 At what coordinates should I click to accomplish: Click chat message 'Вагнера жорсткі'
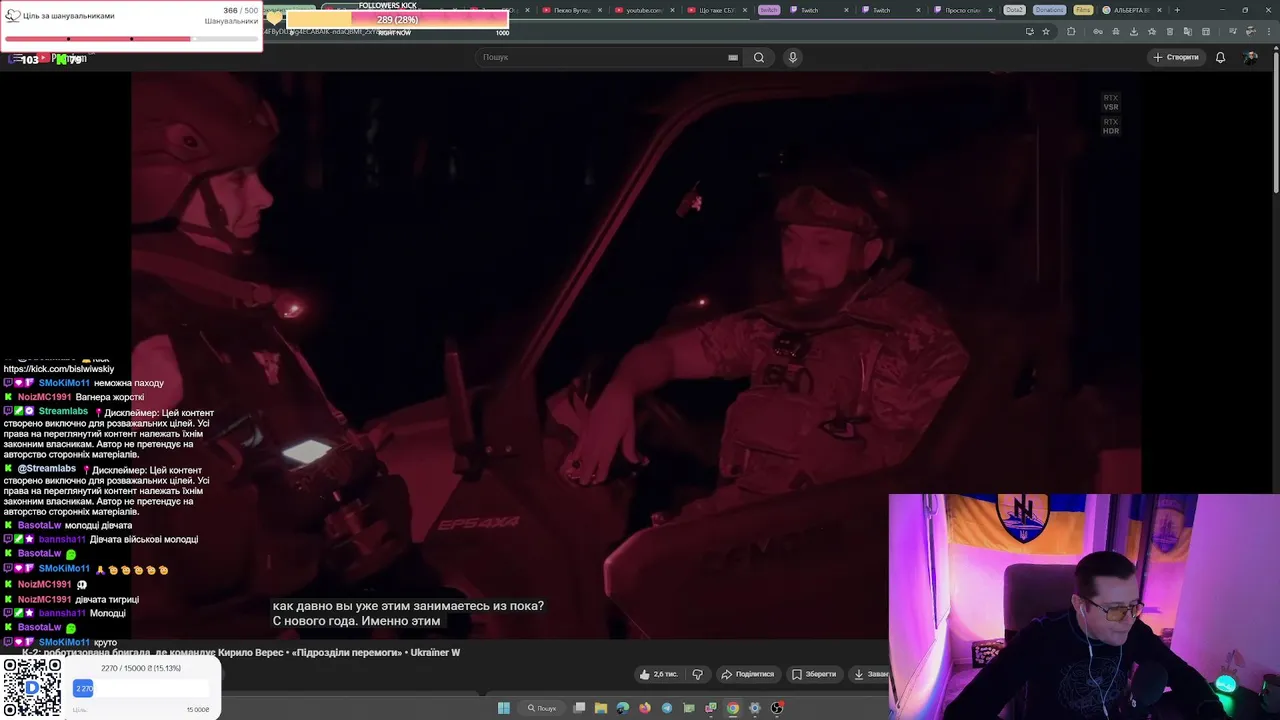click(x=110, y=397)
